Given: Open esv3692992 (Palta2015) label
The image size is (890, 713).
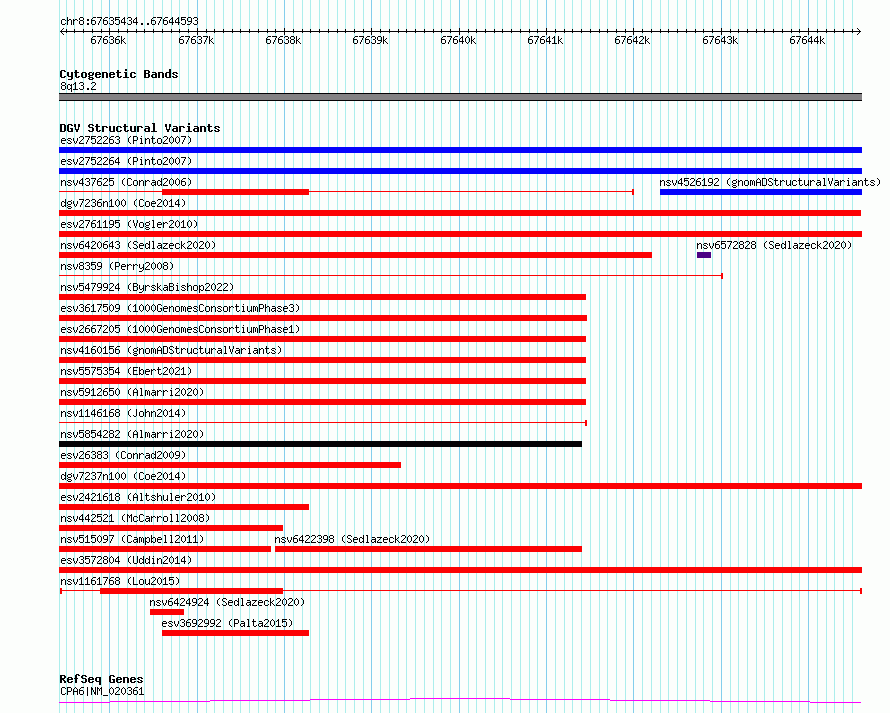Looking at the screenshot, I should (227, 623).
